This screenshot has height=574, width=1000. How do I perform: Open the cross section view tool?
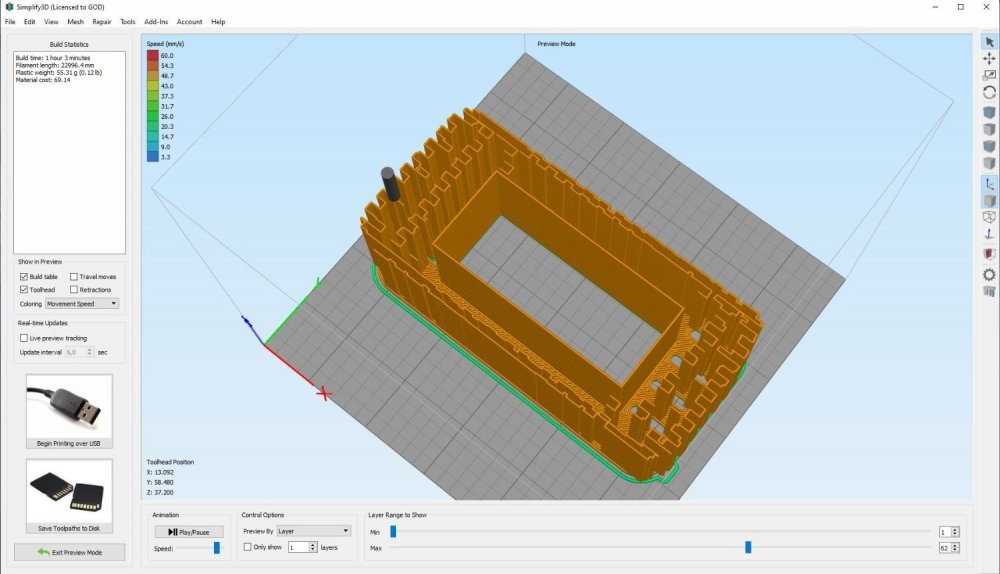coord(989,254)
